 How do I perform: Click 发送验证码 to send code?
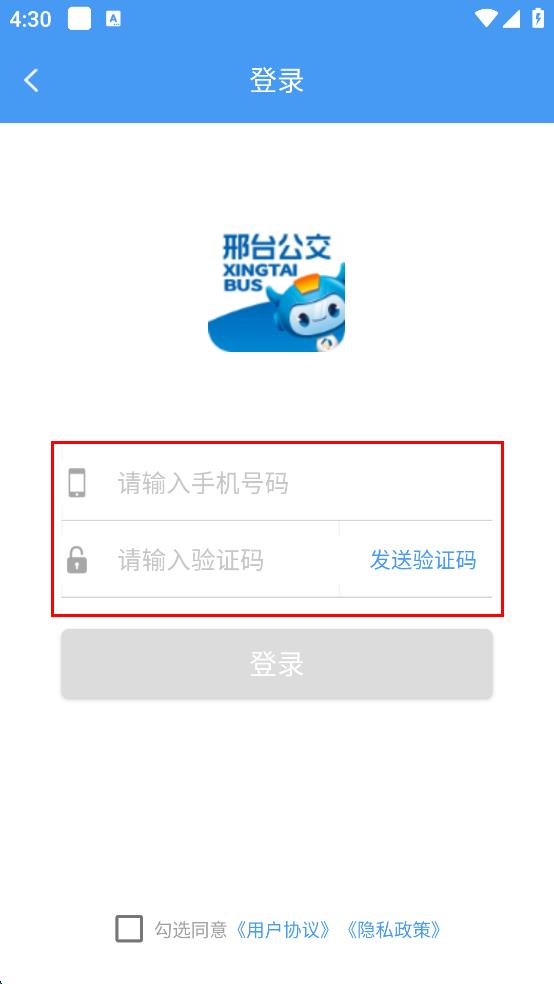(423, 560)
